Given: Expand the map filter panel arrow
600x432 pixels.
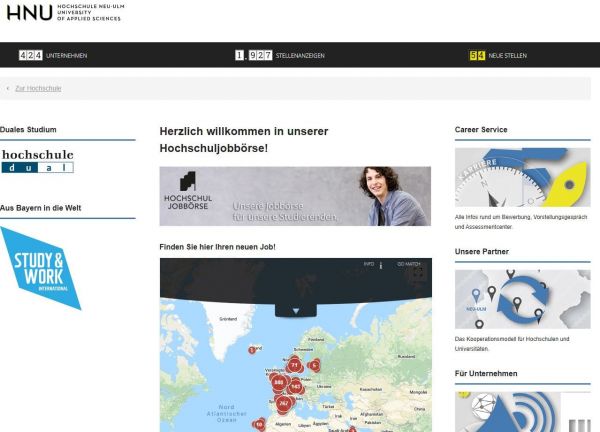Looking at the screenshot, I should pyautogui.click(x=295, y=310).
